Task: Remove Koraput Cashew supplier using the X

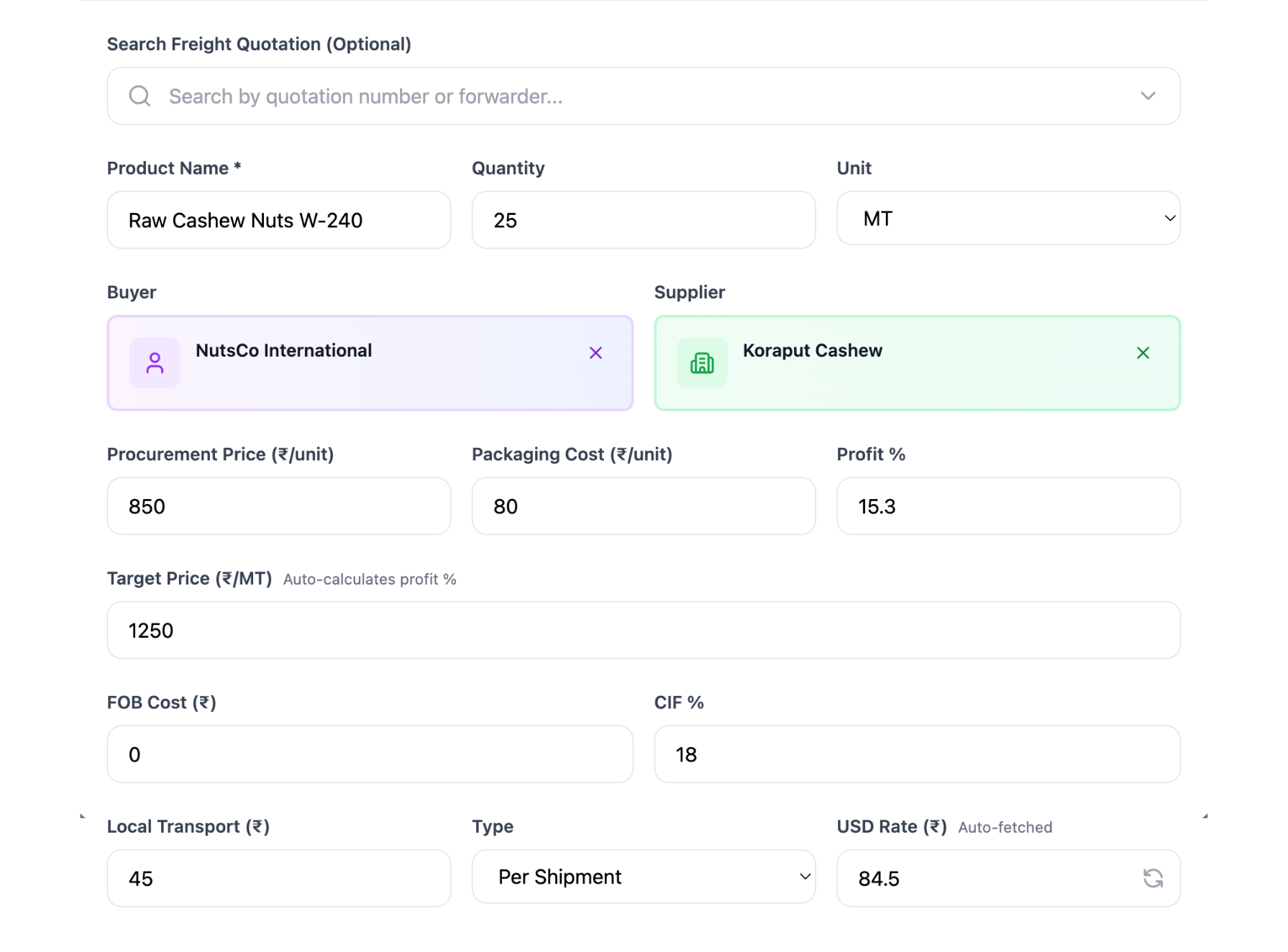Action: pos(1143,352)
